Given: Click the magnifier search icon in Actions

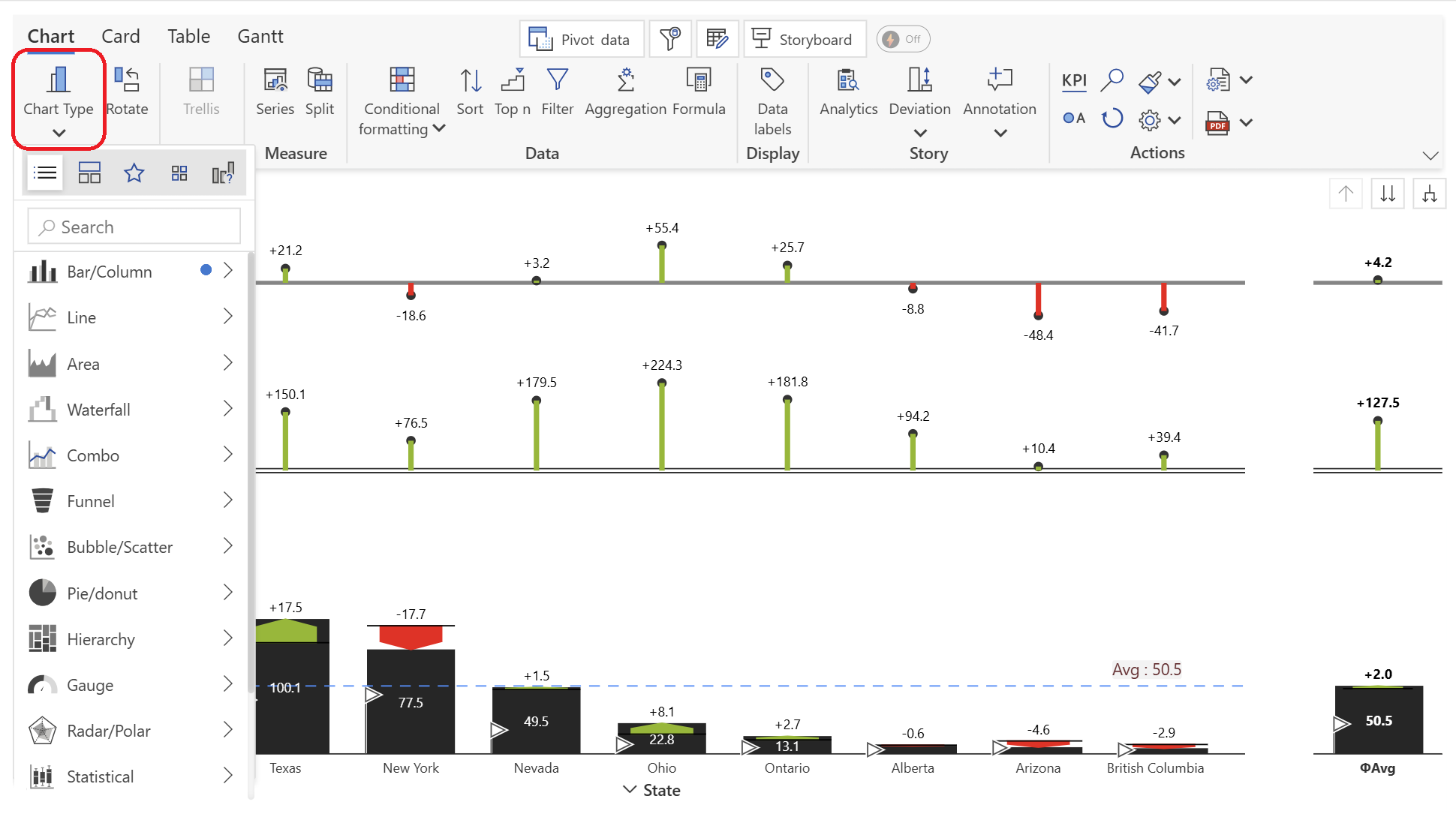Looking at the screenshot, I should coord(1112,80).
